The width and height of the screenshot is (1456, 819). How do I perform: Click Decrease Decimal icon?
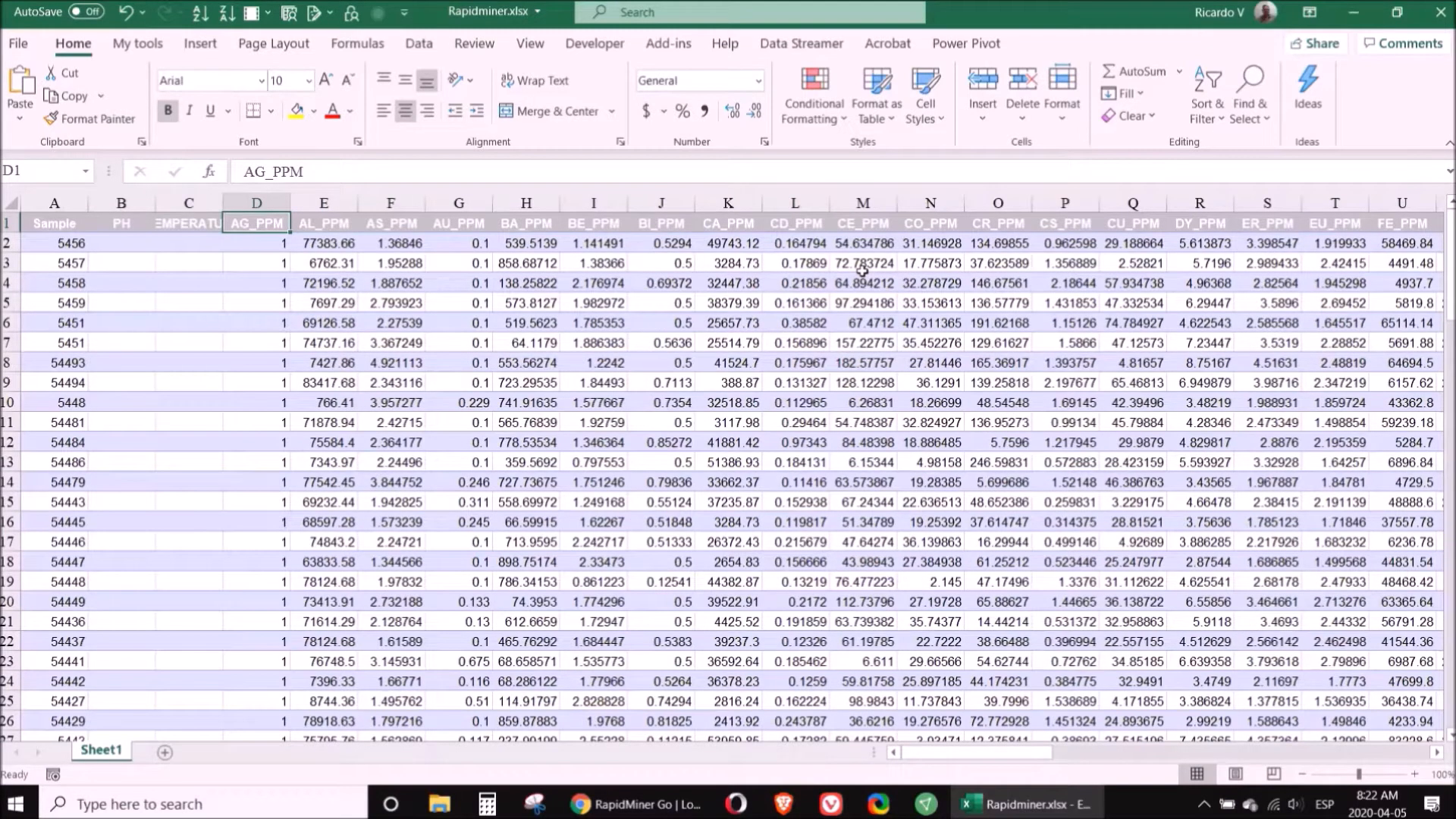pyautogui.click(x=755, y=111)
